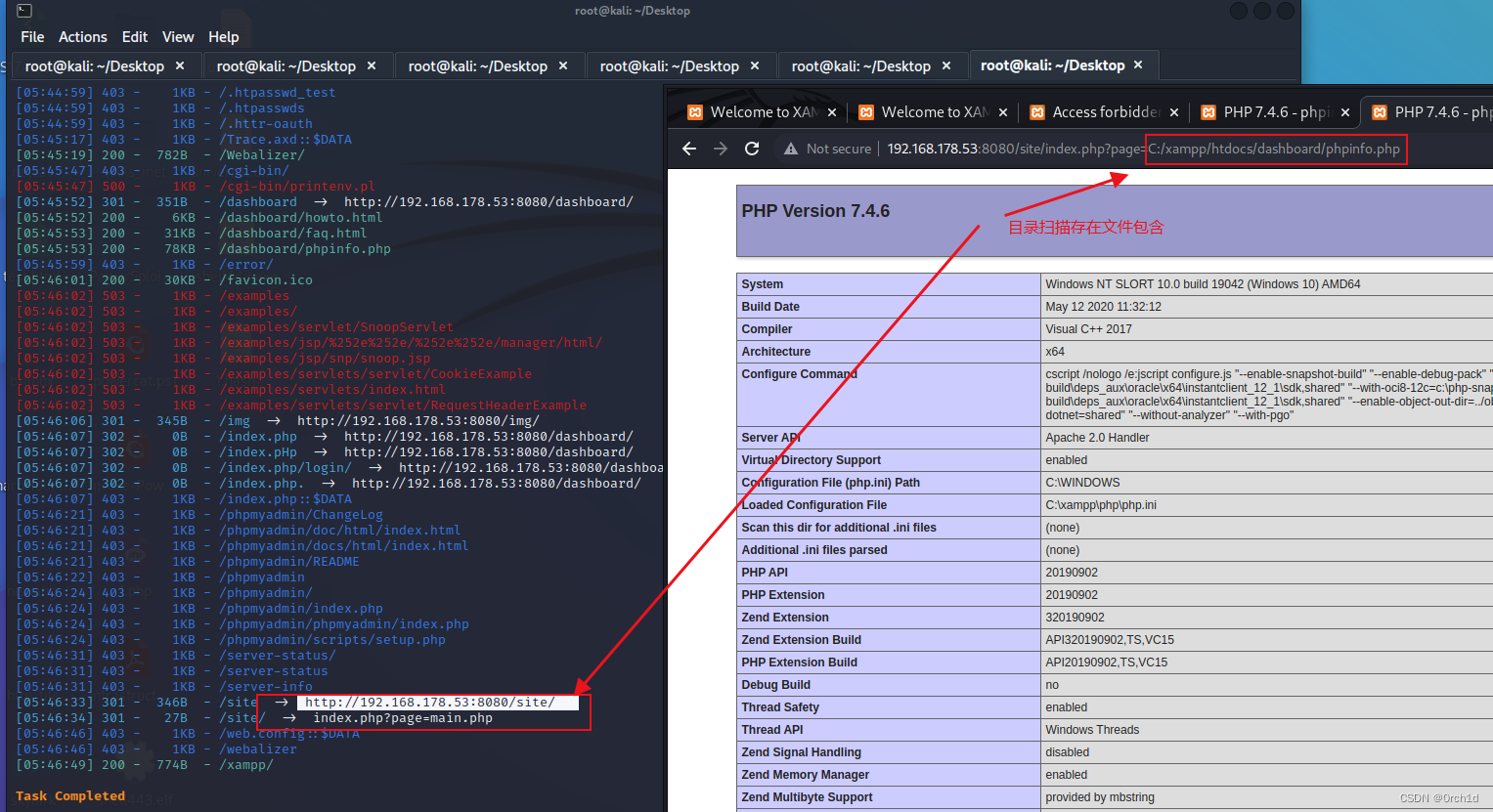1493x812 pixels.
Task: Close the last active root@kali terminal tab
Action: point(1138,65)
